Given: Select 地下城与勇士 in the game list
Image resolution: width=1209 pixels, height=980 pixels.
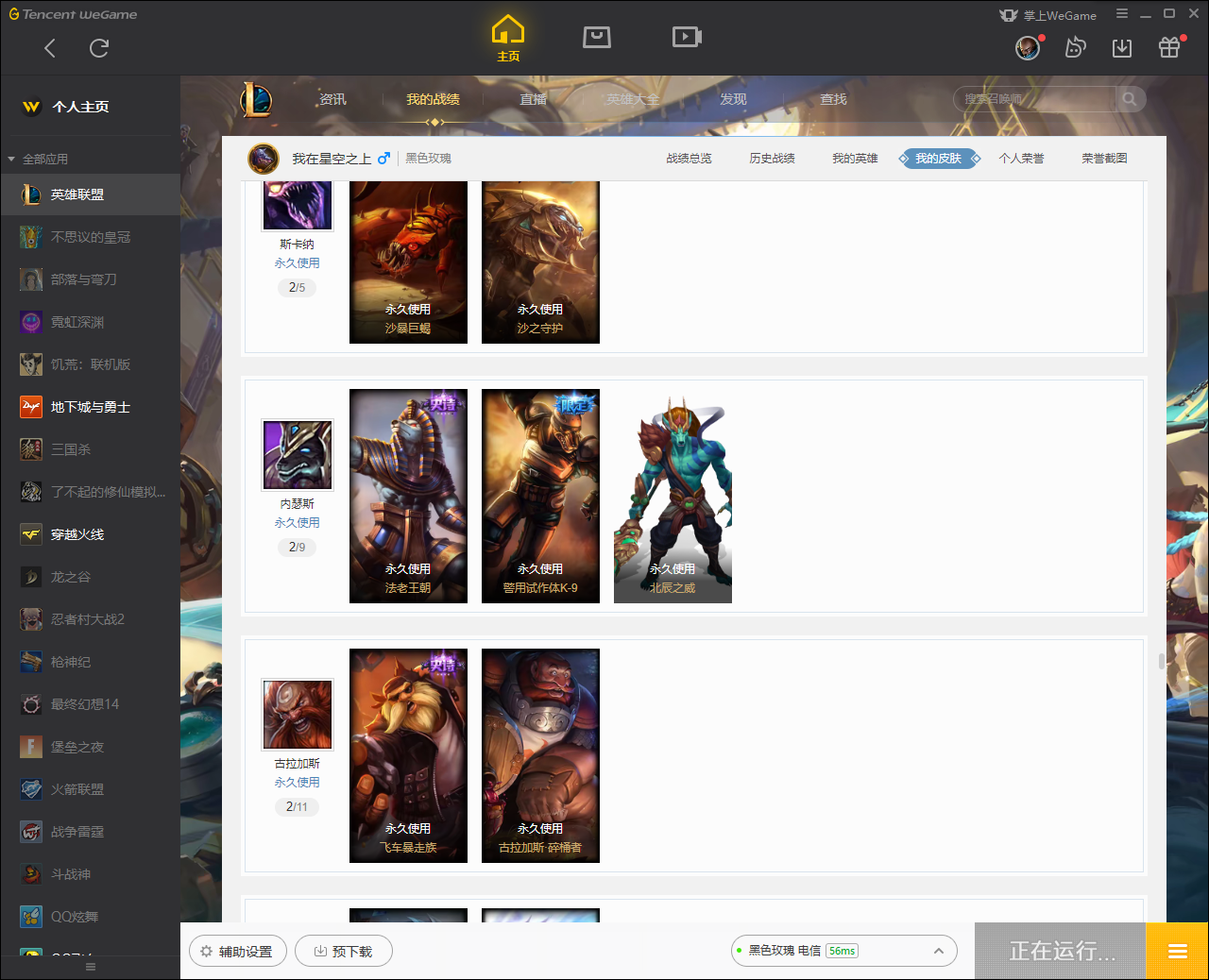Looking at the screenshot, I should pyautogui.click(x=90, y=407).
